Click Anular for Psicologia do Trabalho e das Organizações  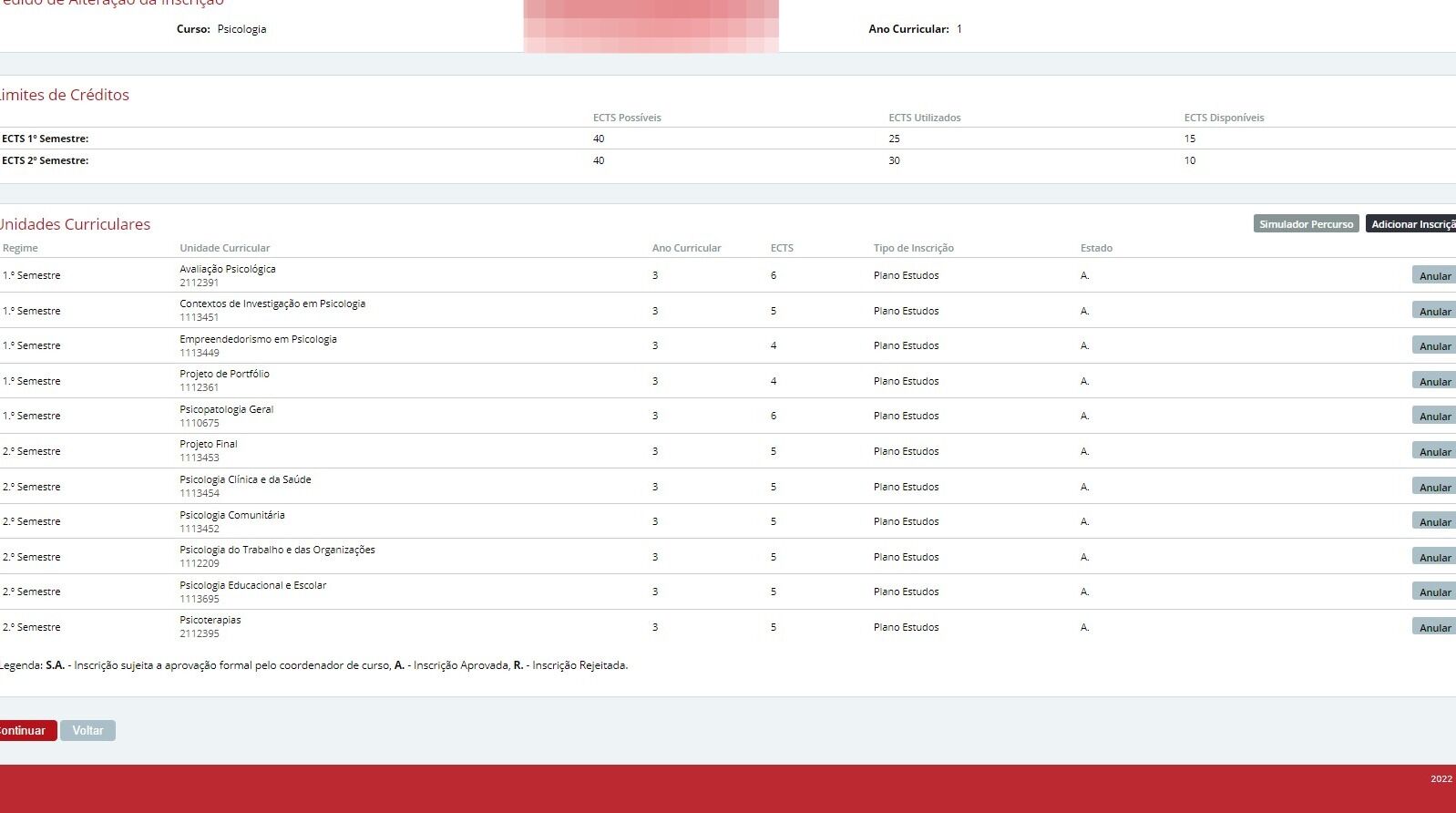click(x=1434, y=557)
